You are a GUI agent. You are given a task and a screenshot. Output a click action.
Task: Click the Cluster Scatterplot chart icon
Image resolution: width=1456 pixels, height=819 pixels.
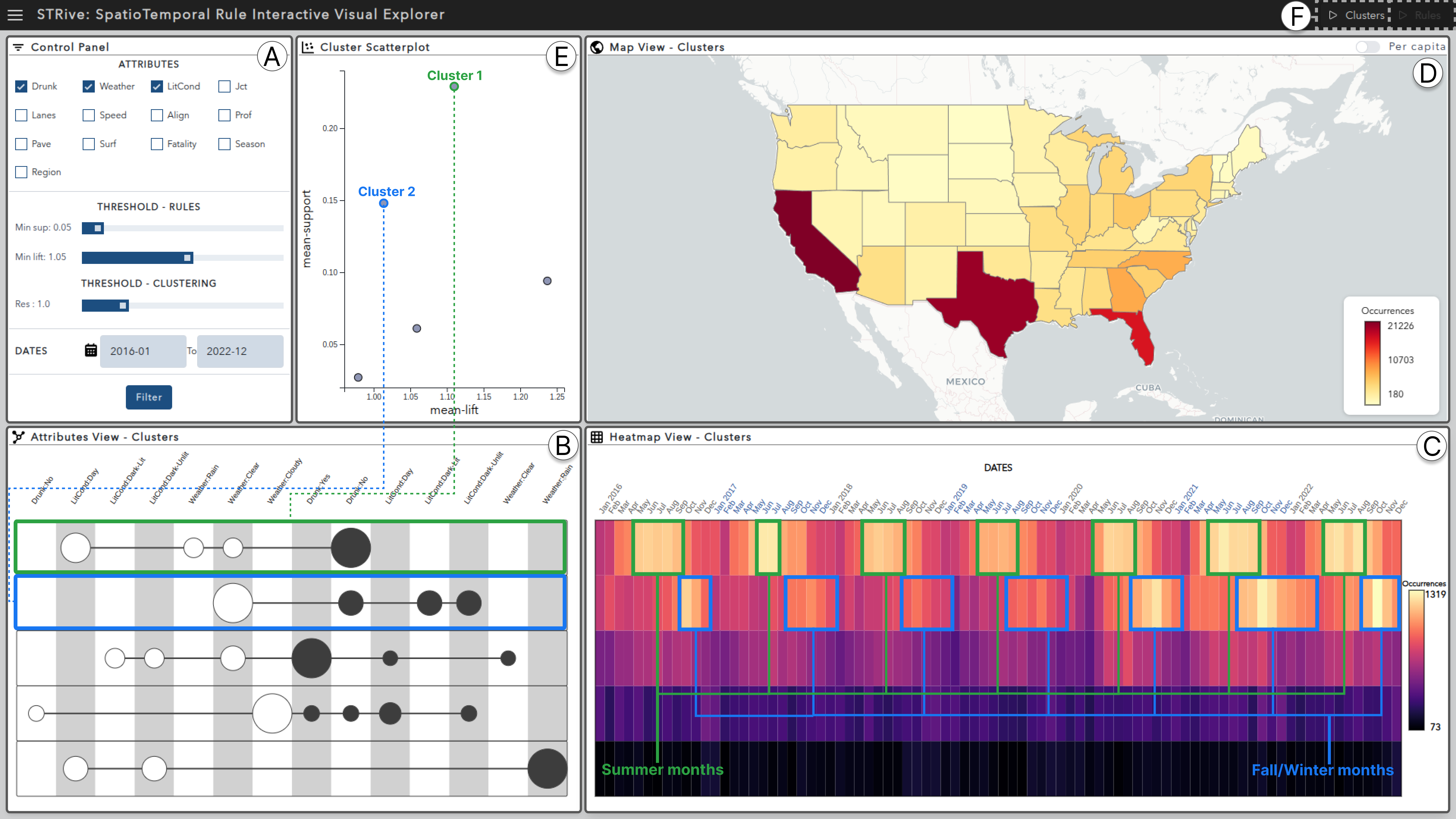click(308, 47)
